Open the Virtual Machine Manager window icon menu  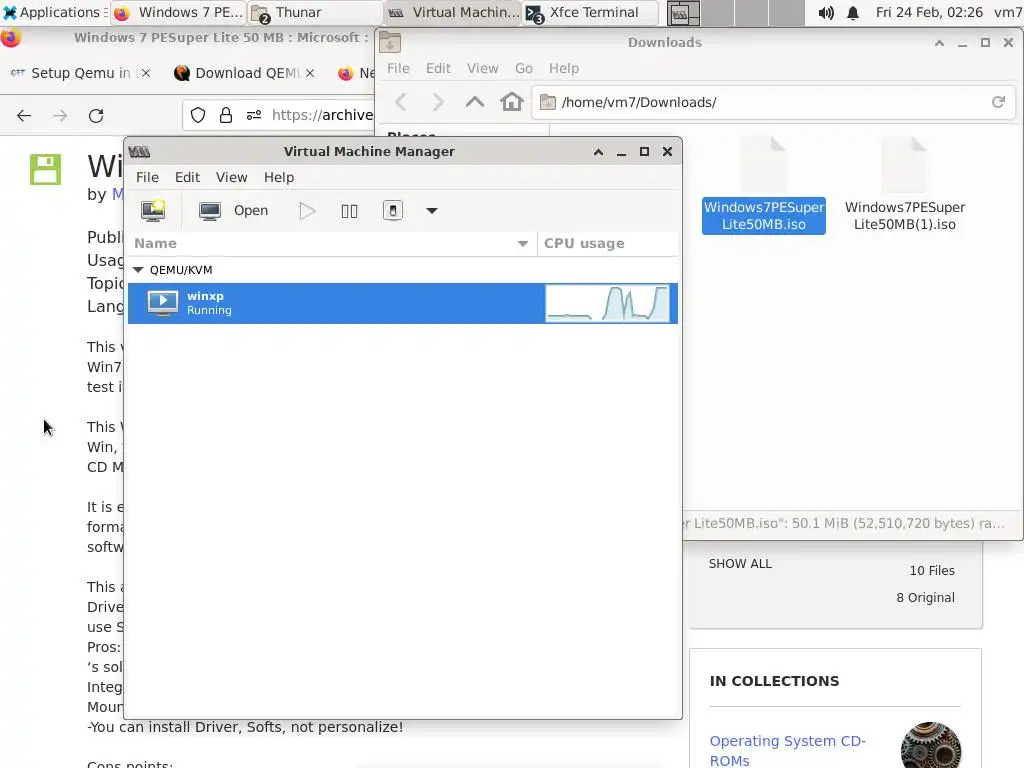(x=139, y=152)
